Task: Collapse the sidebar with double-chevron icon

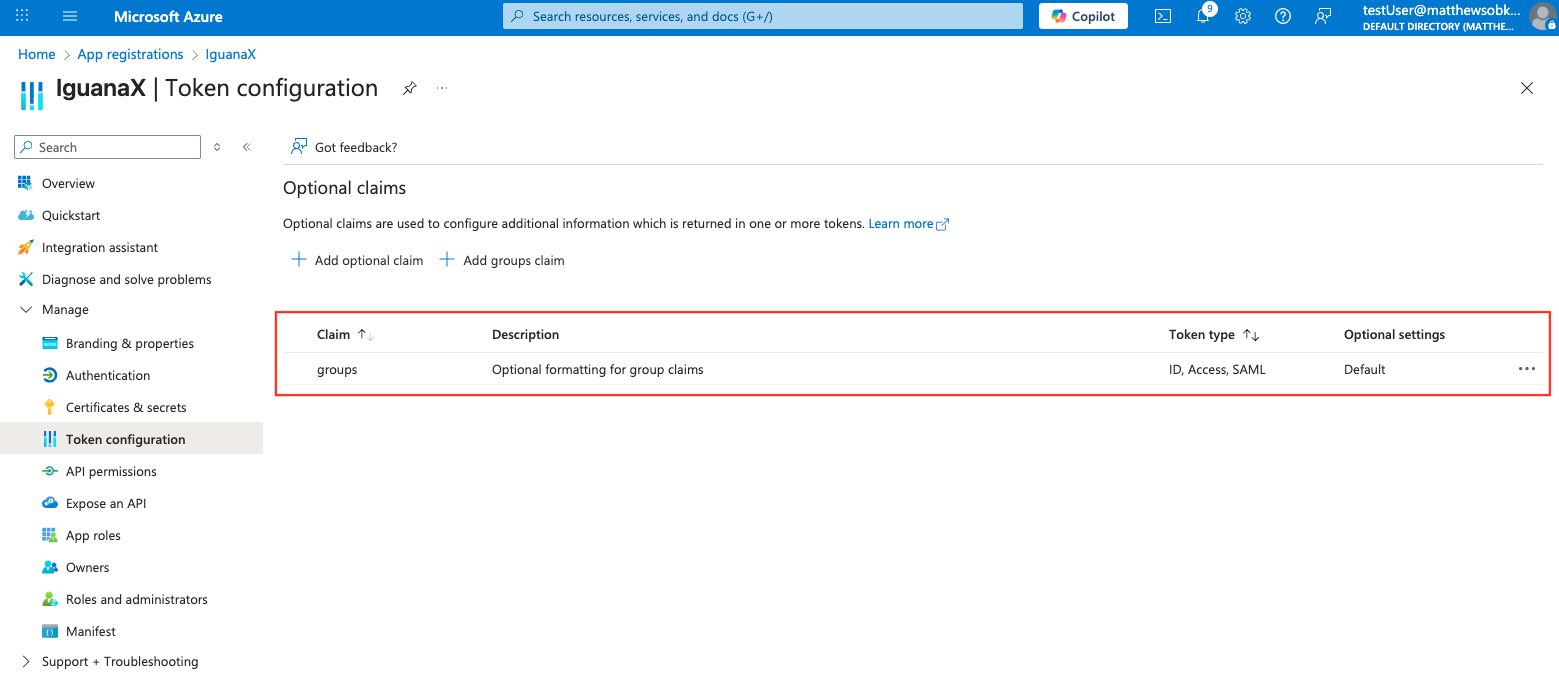Action: 246,147
